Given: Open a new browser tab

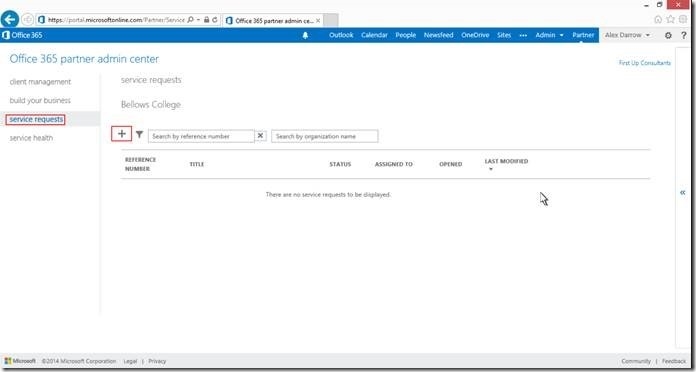Looking at the screenshot, I should [331, 20].
